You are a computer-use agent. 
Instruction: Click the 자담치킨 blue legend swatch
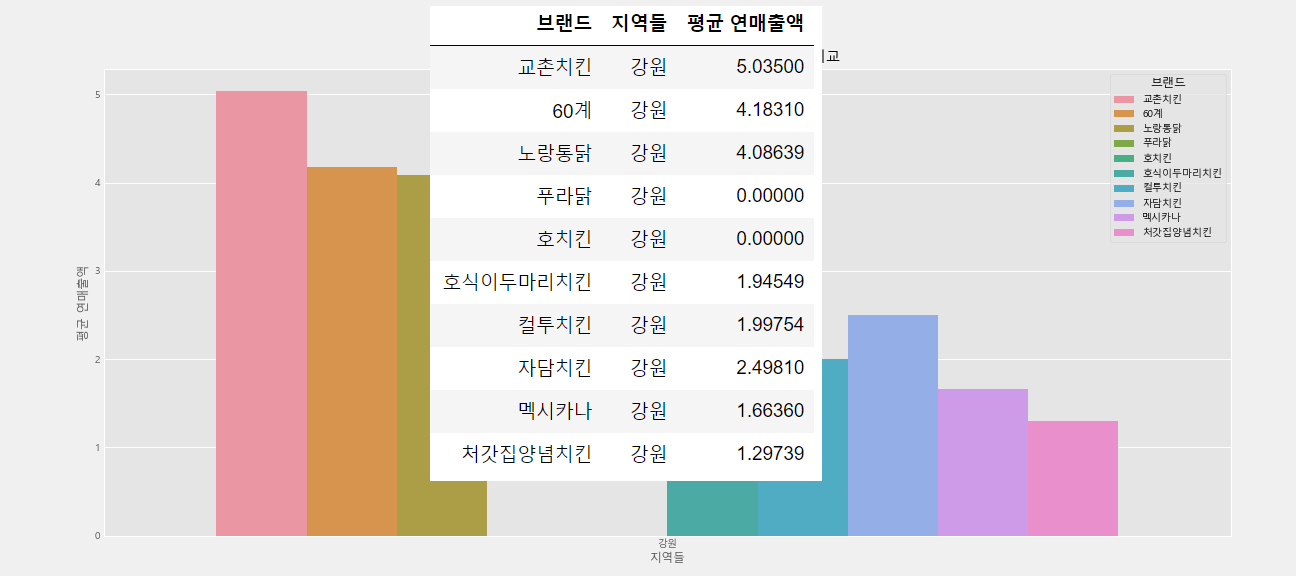tap(1125, 203)
